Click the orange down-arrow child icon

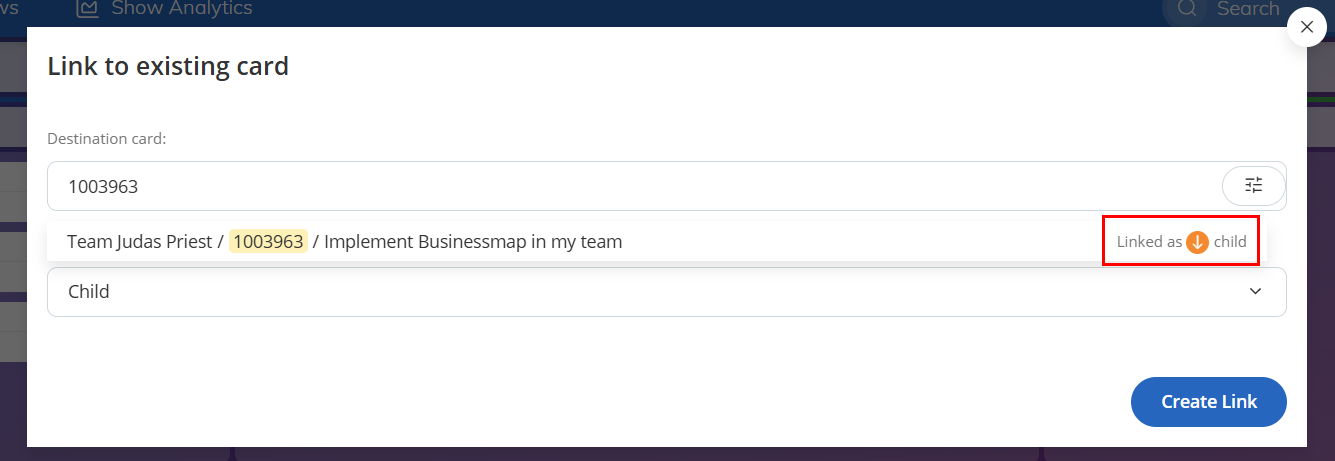pyautogui.click(x=1197, y=241)
